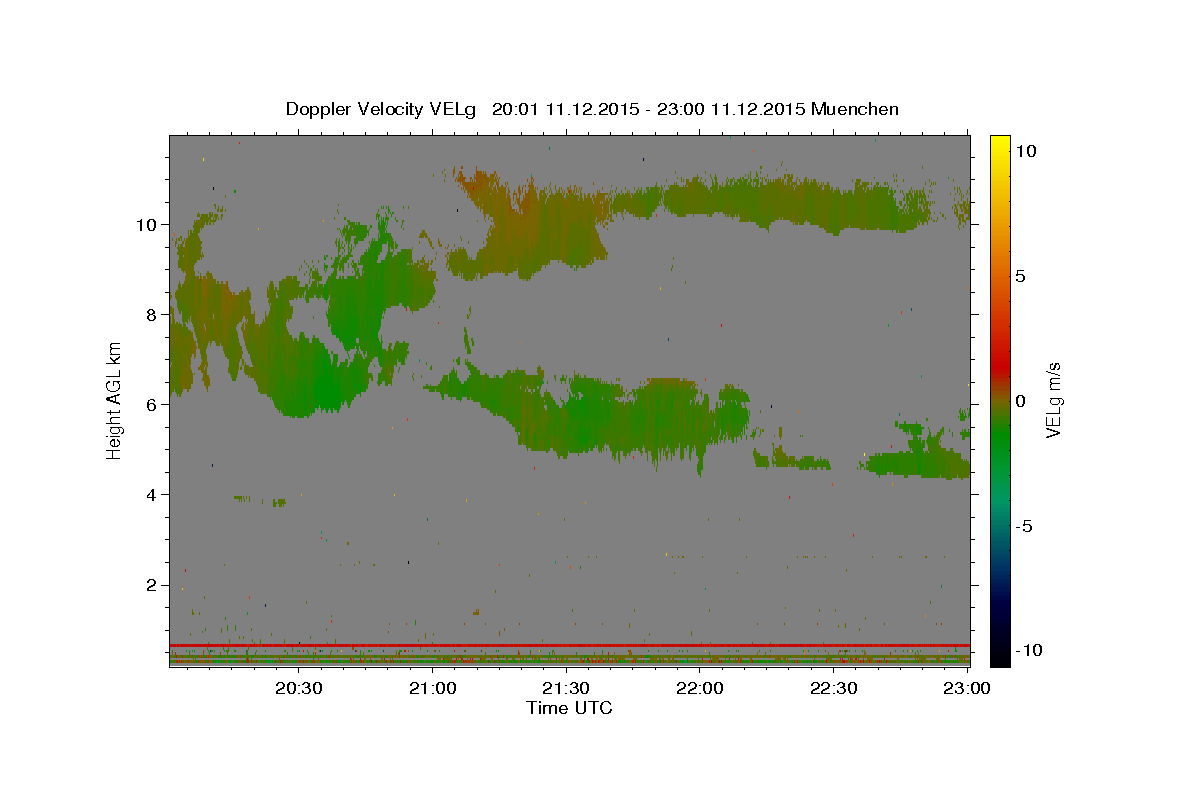This screenshot has width=1200, height=800.
Task: Click the red horizontal line near ground level
Action: (569, 645)
